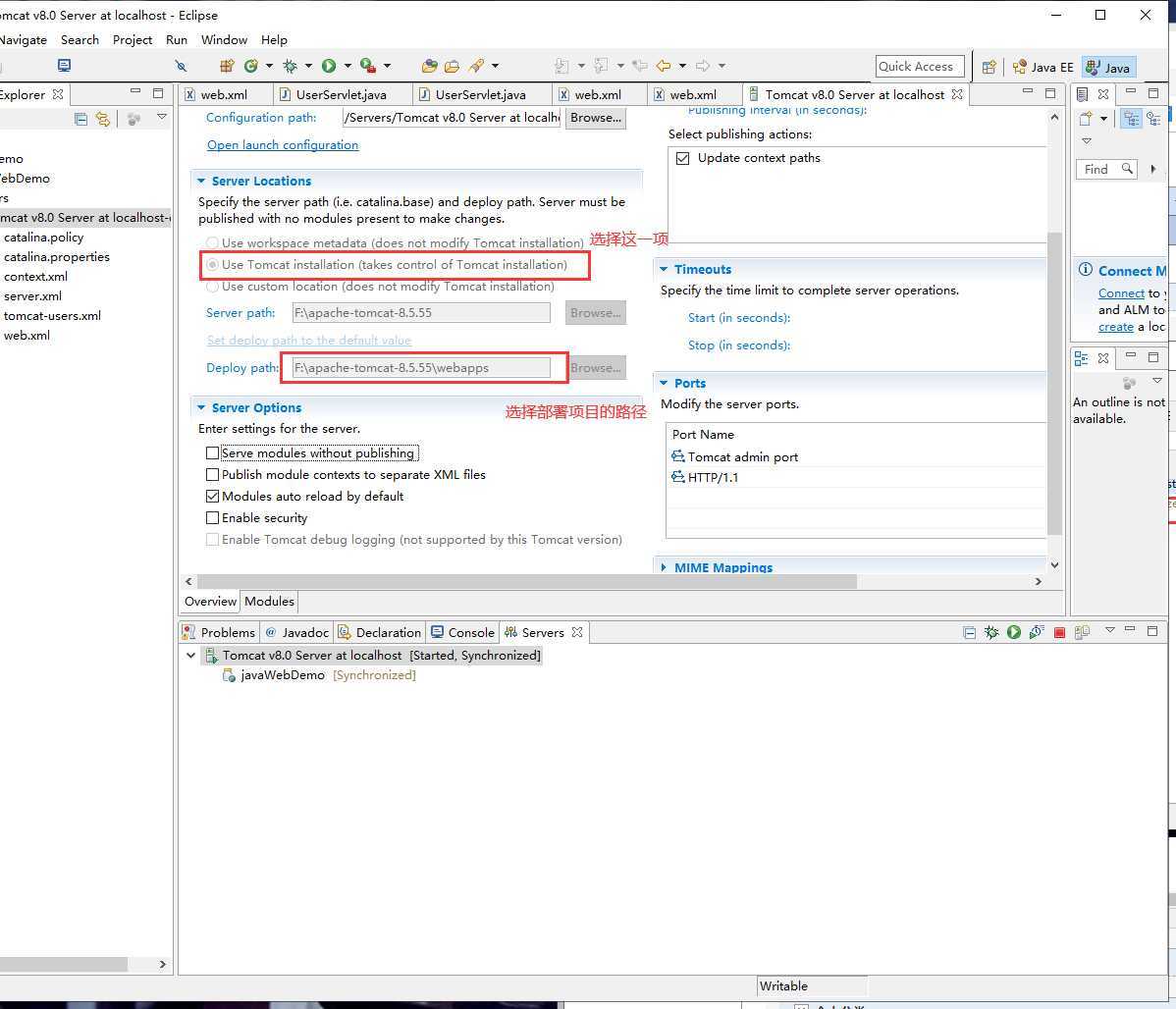
Task: Select Use workspace metadata radio option
Action: coord(212,242)
